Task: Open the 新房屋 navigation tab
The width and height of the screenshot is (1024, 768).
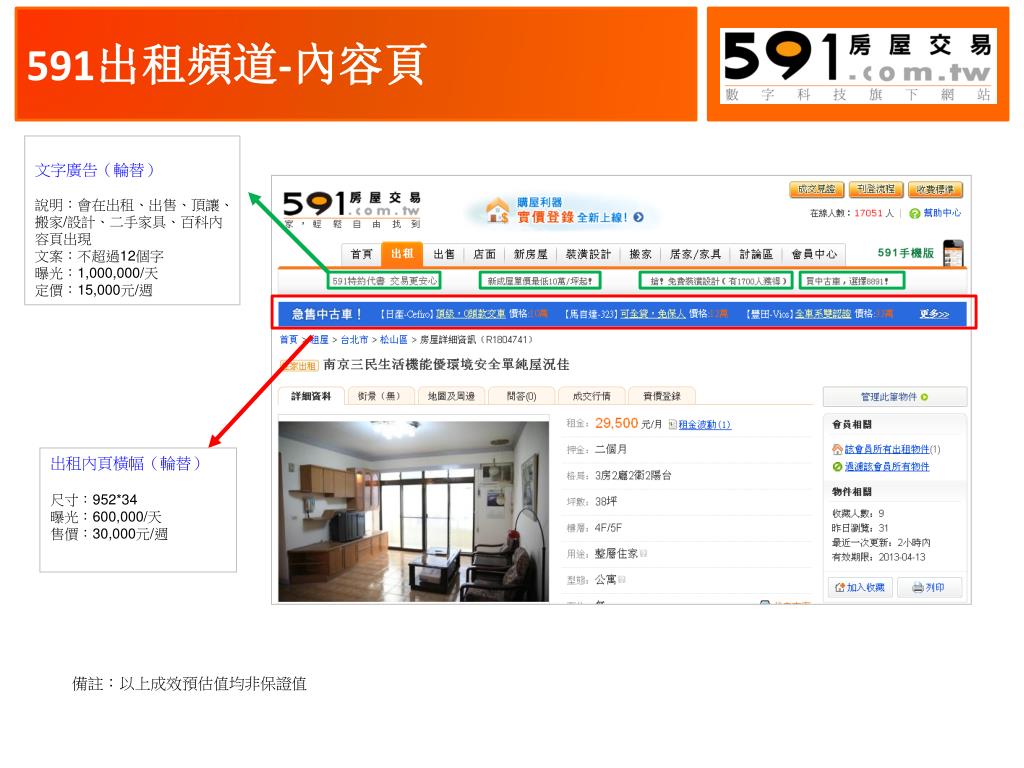Action: click(530, 254)
